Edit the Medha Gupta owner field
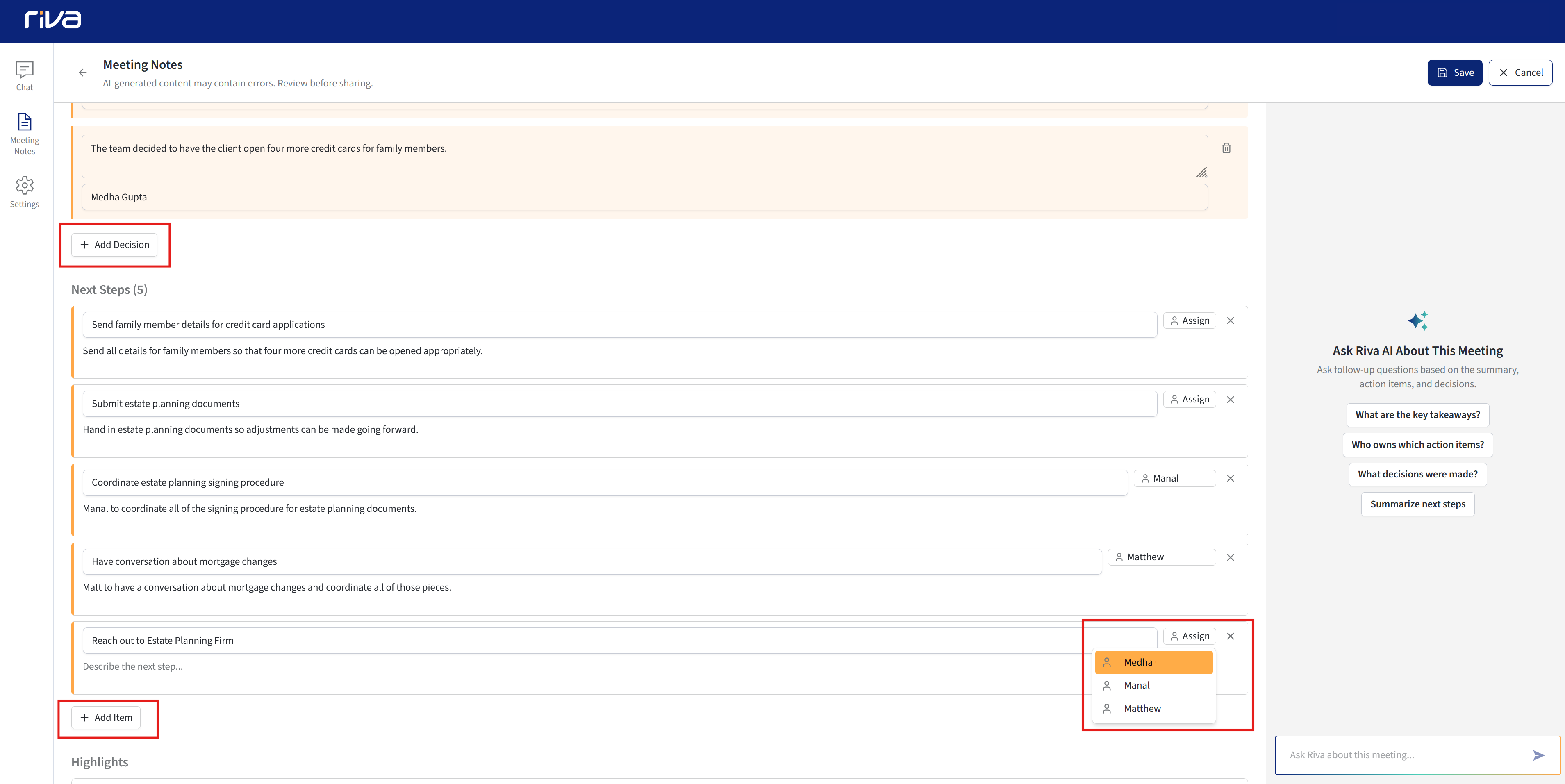This screenshot has height=784, width=1565. tap(645, 198)
